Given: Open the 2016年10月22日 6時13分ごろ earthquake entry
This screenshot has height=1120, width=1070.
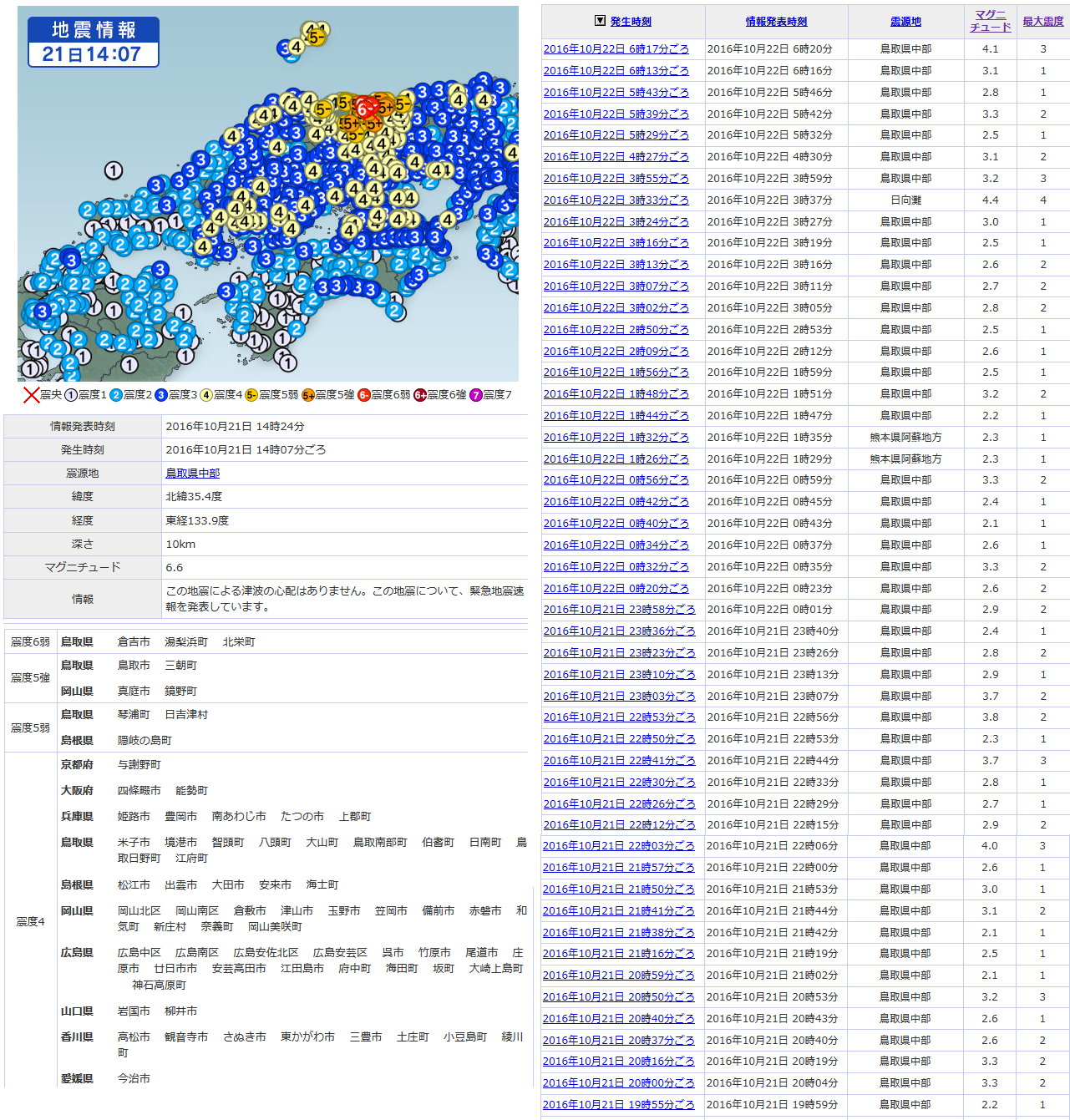Looking at the screenshot, I should tap(616, 71).
